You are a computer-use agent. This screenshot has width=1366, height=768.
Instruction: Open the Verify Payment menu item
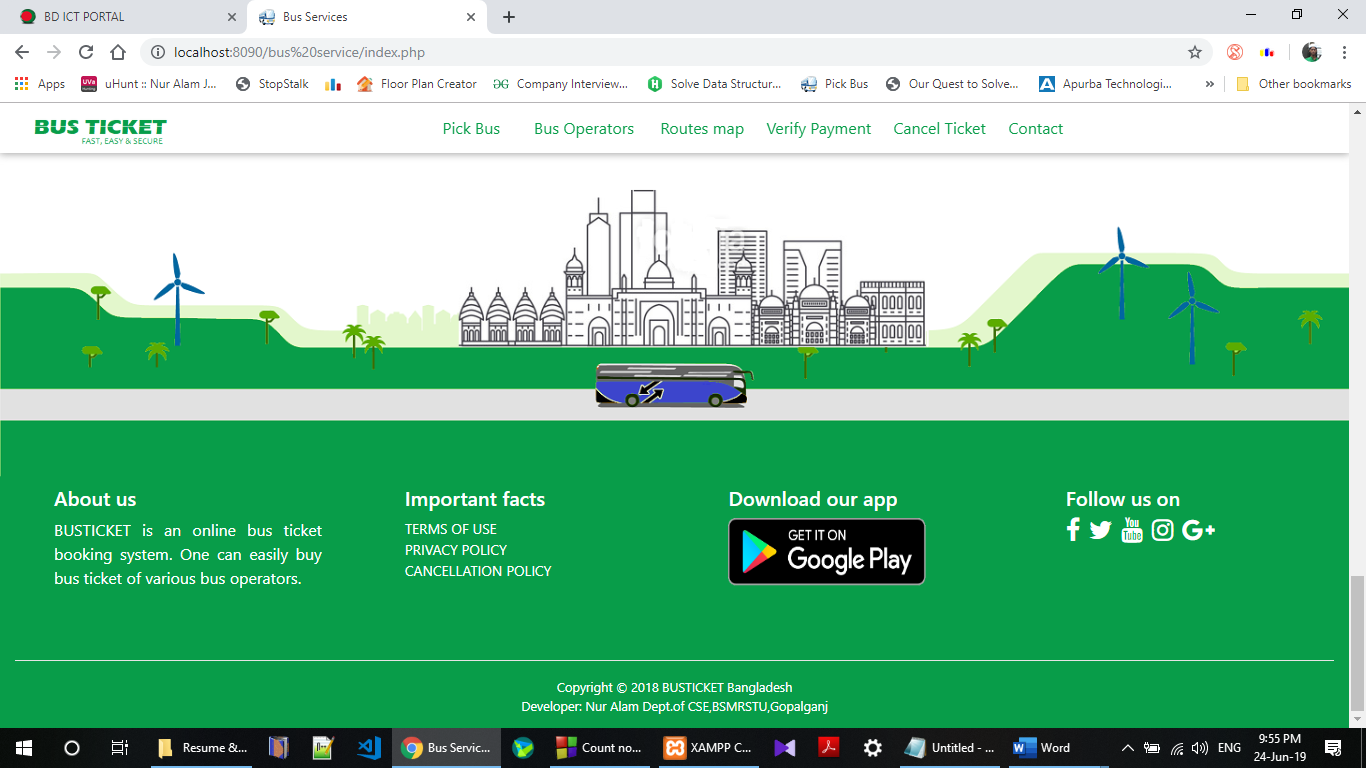pos(819,129)
